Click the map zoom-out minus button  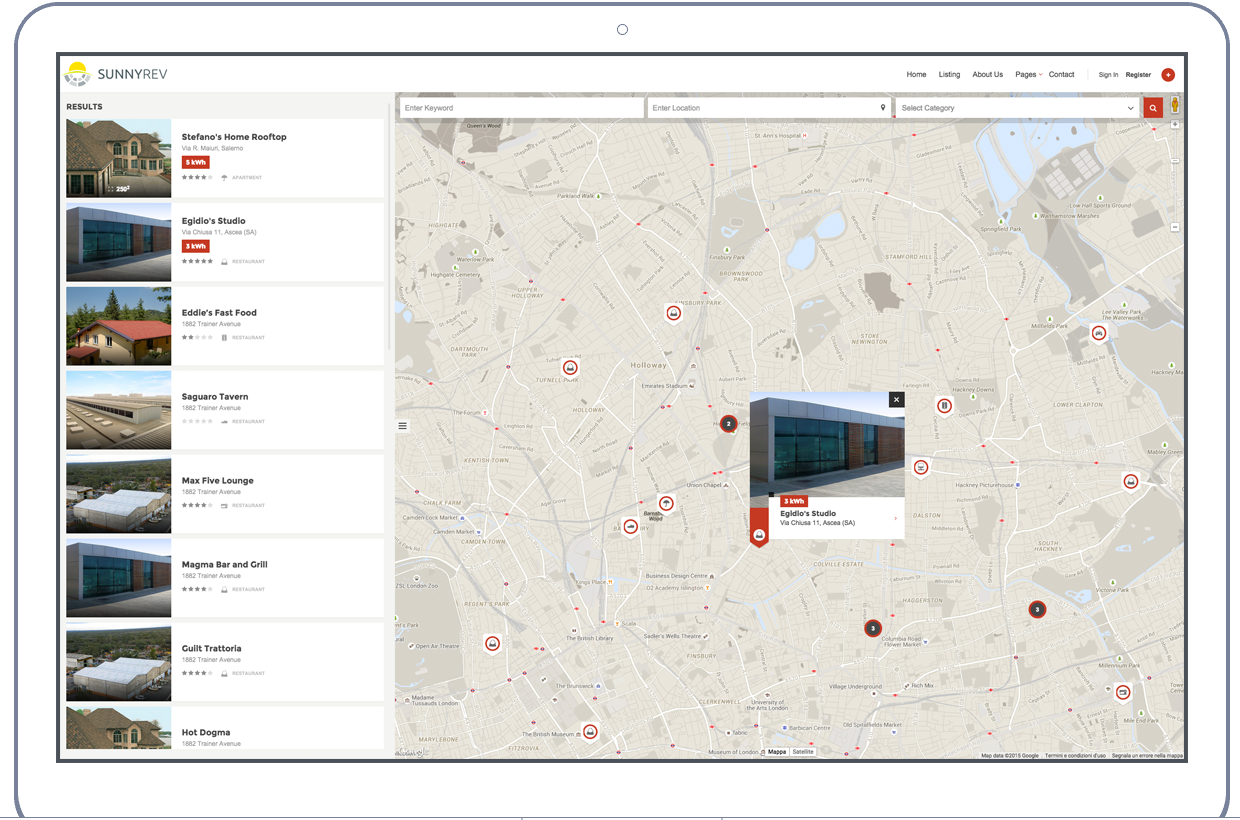click(x=1175, y=227)
